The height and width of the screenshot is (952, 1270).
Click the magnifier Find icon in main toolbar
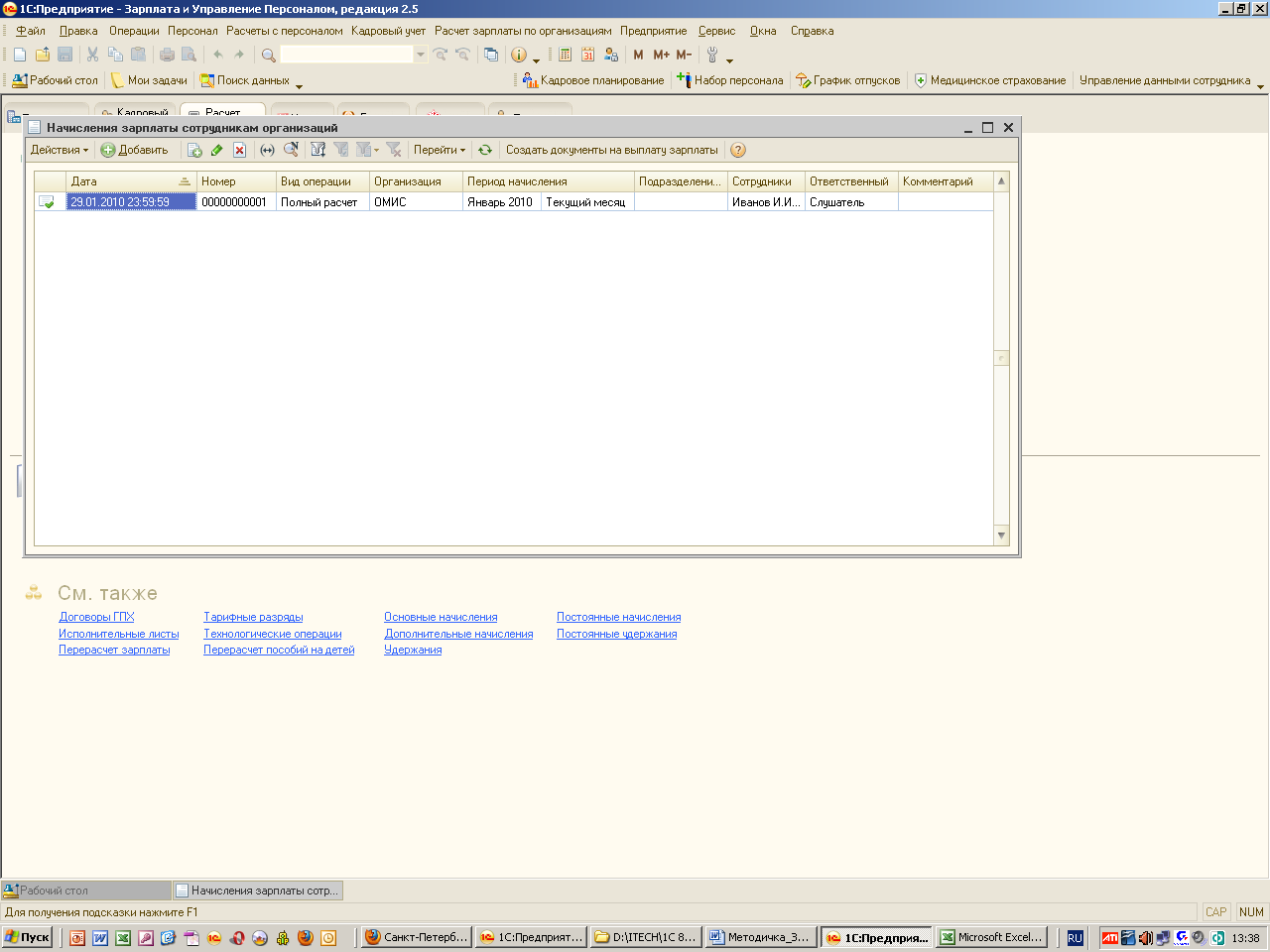268,55
